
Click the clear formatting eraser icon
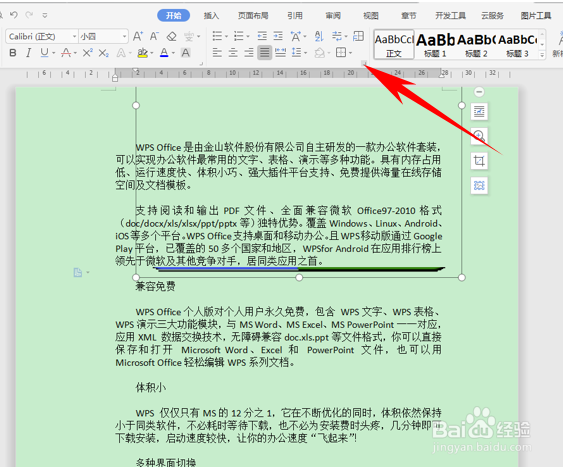(x=172, y=36)
